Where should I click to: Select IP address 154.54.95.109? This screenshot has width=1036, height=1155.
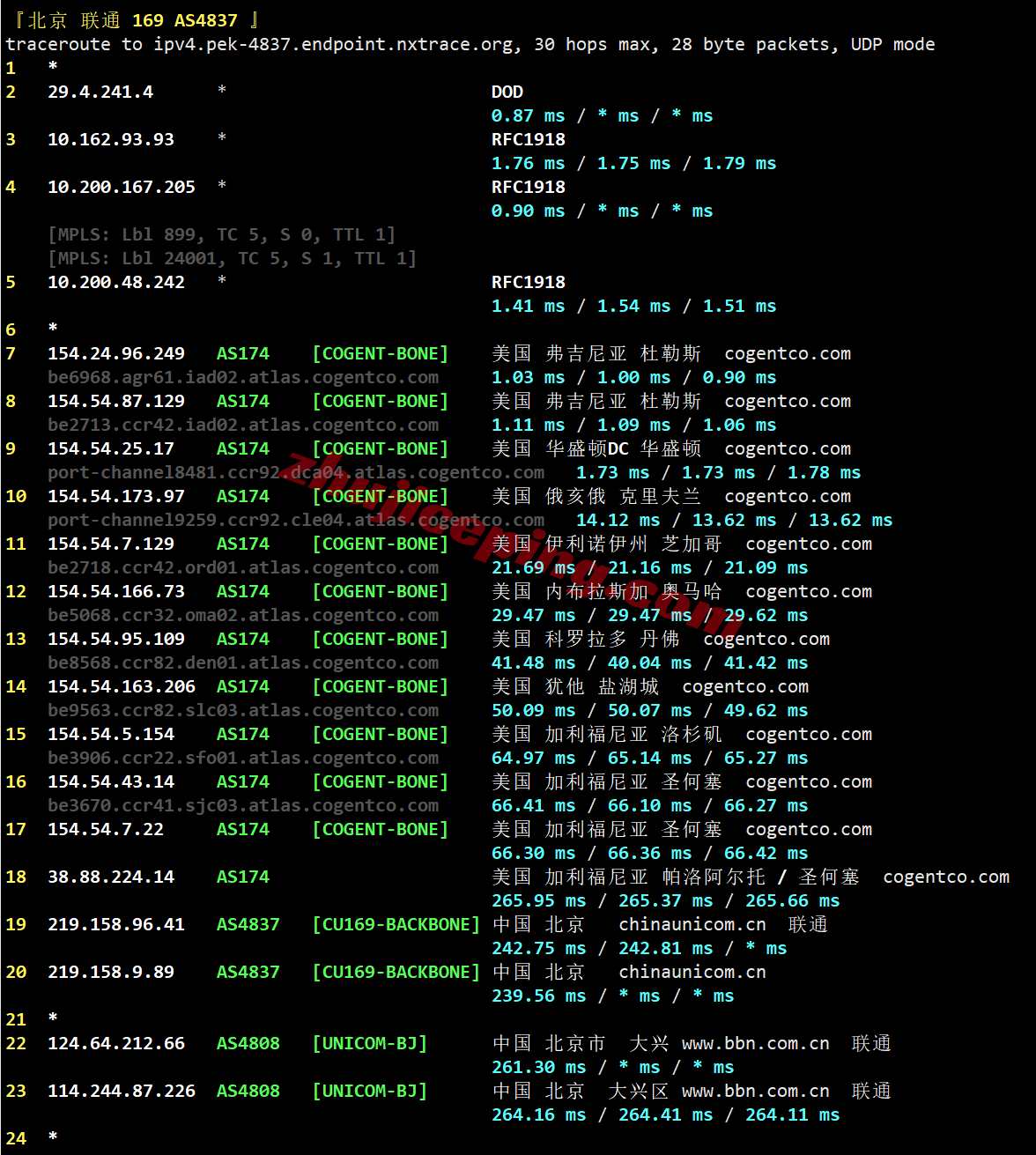pos(116,639)
